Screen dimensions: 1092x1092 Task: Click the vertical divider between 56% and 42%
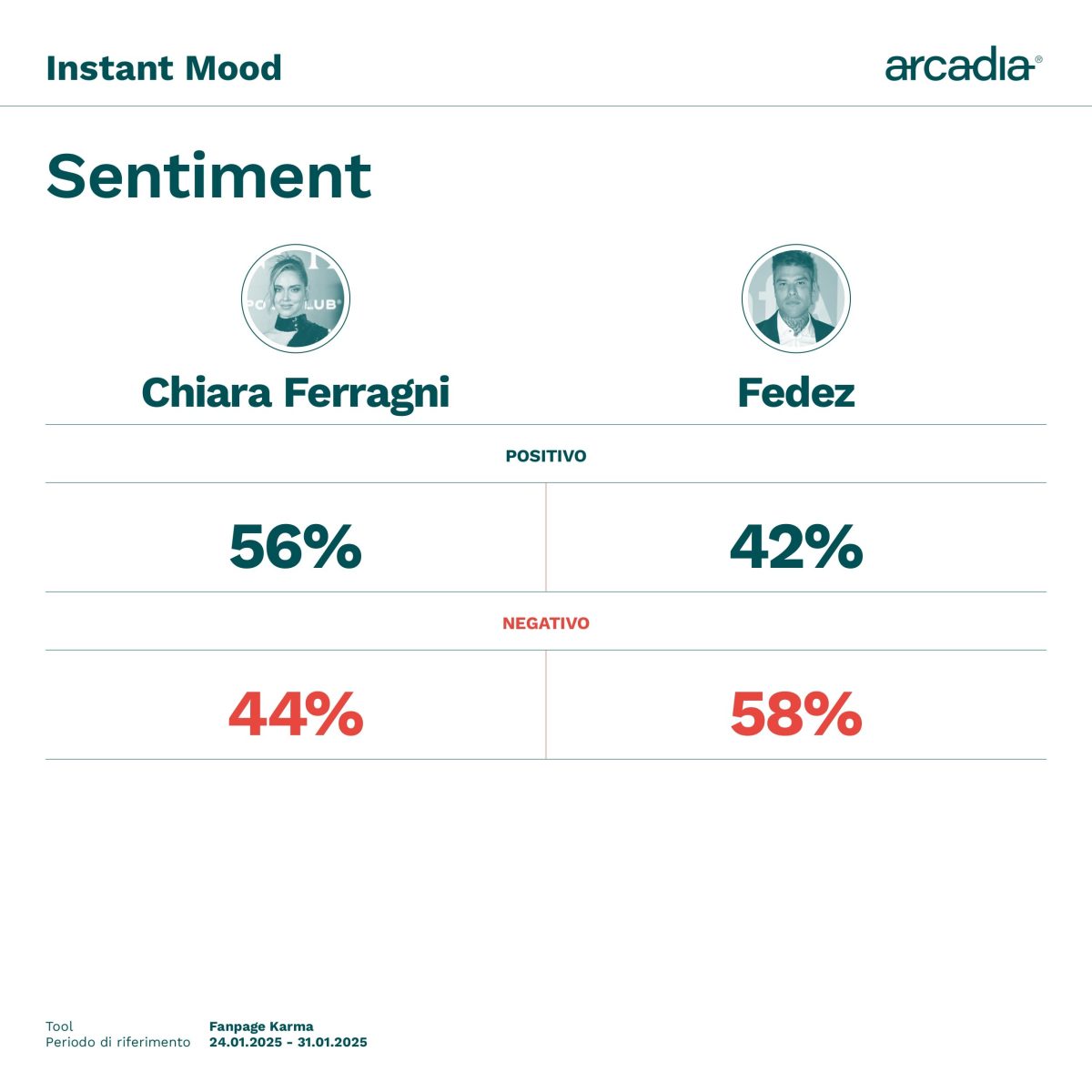click(x=546, y=537)
